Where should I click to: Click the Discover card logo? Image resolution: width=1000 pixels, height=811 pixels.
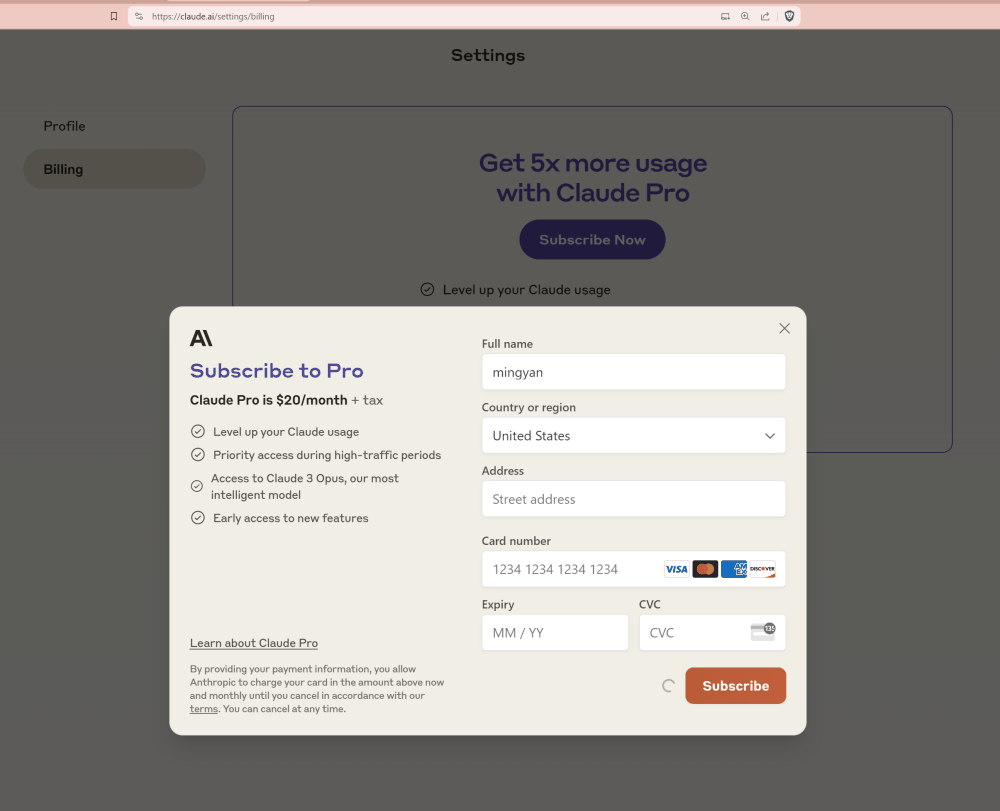(762, 569)
